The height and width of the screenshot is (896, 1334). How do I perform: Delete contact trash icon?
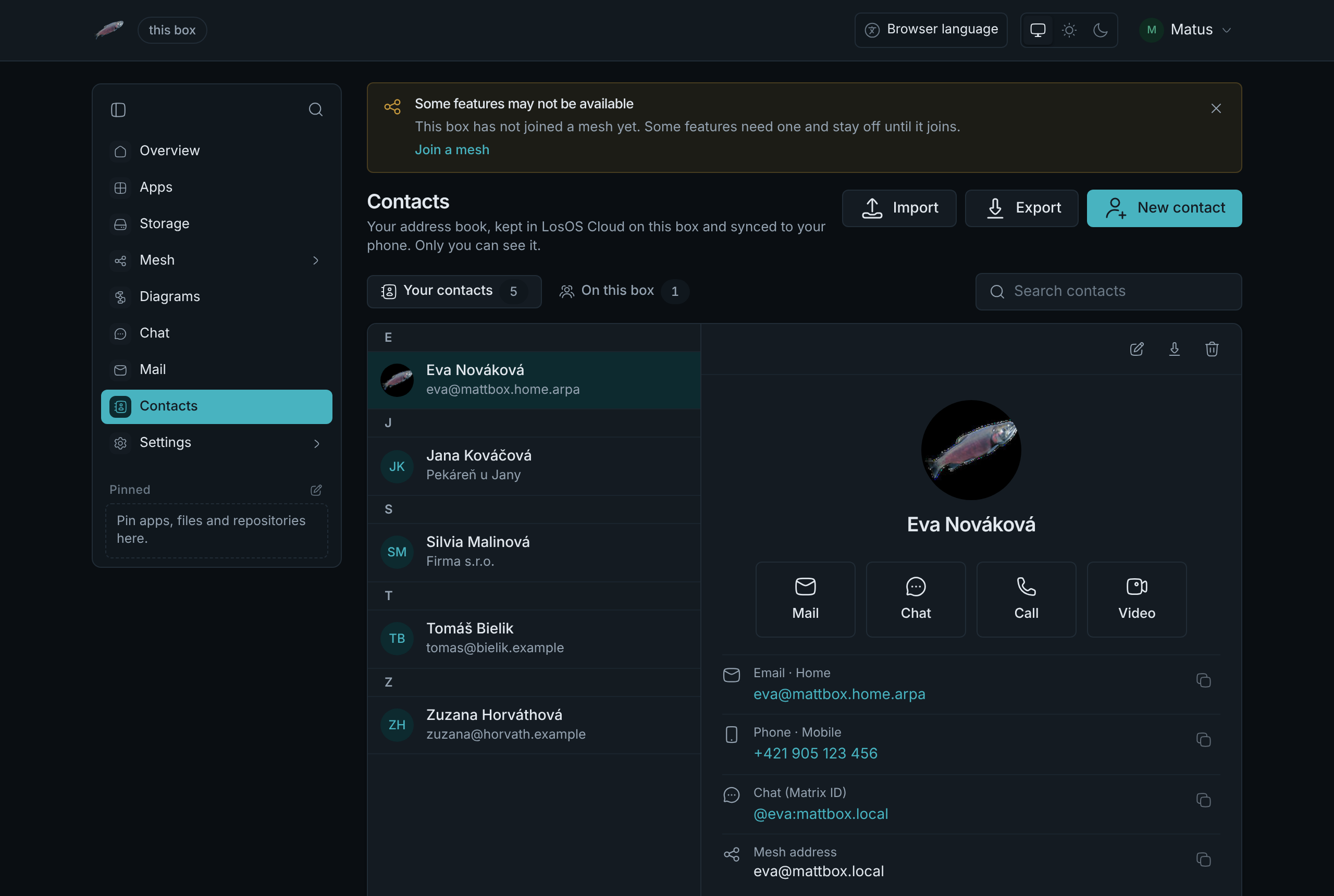point(1212,349)
